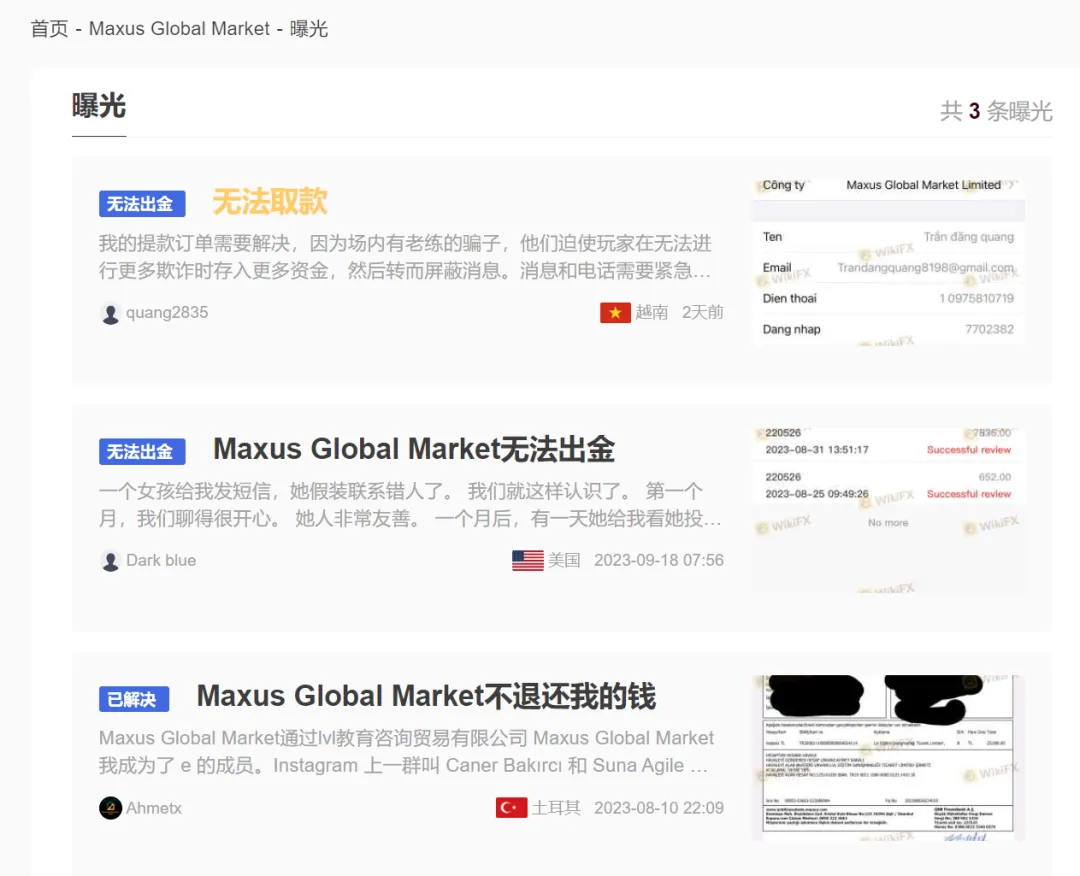This screenshot has height=876, width=1080.
Task: Select the 曝光 section tab heading
Action: (99, 106)
